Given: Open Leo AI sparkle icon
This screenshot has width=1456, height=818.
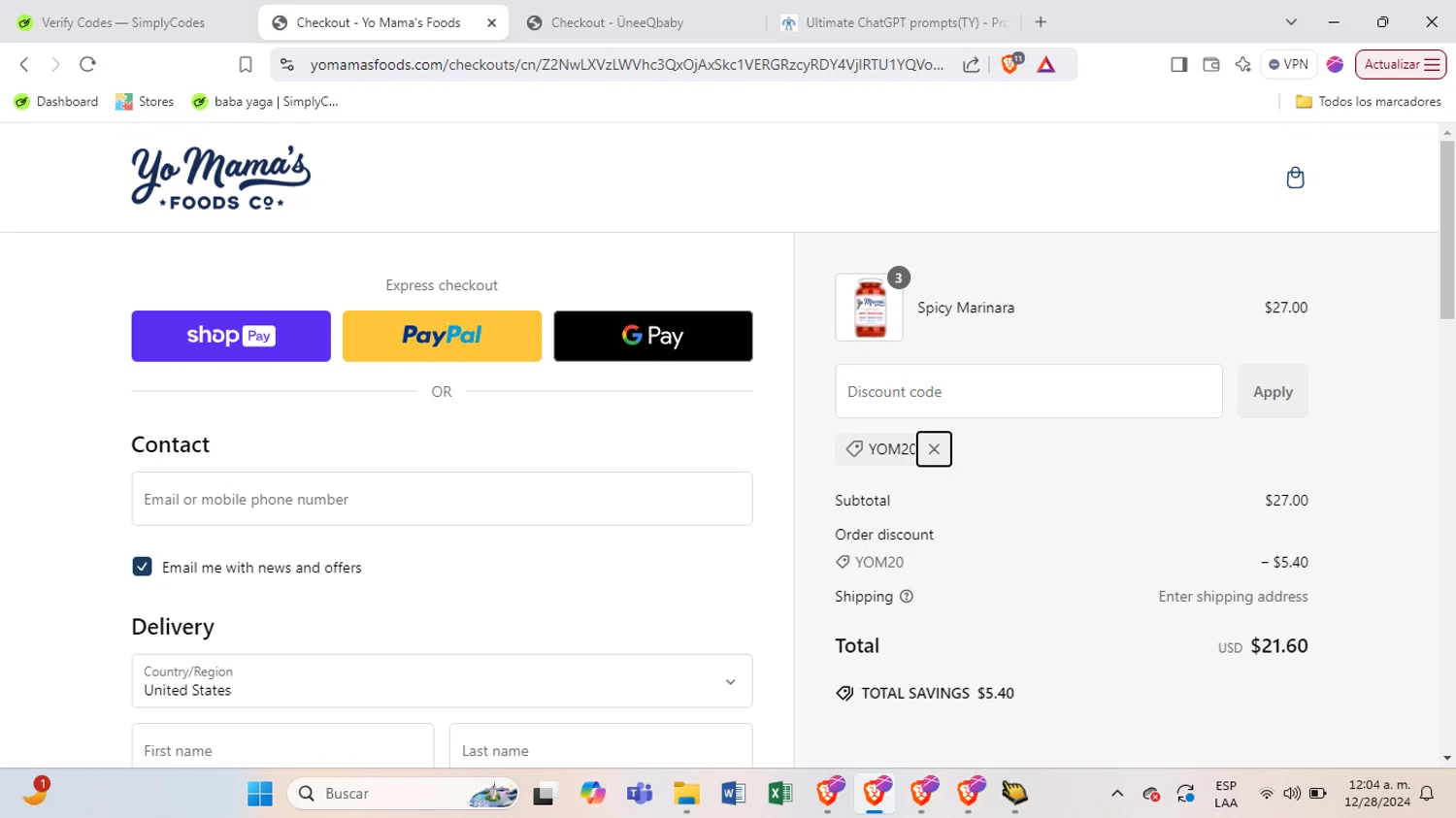Looking at the screenshot, I should point(1242,64).
